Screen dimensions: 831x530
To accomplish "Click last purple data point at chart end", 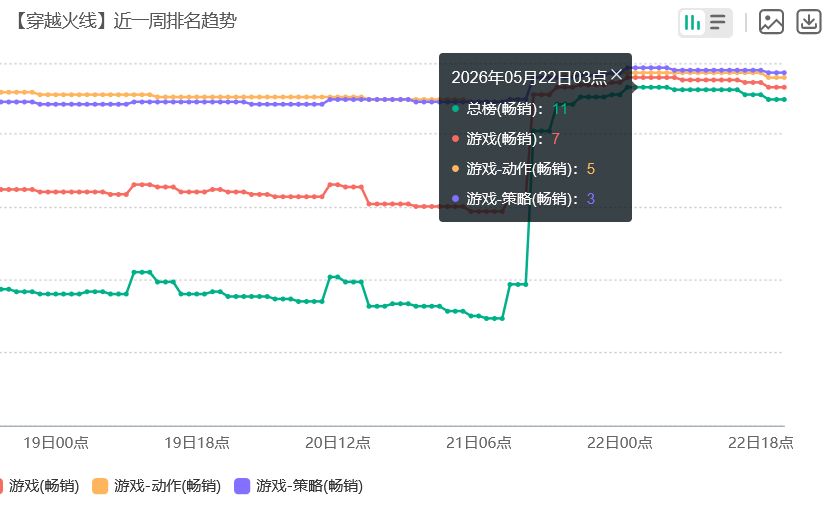I will [x=784, y=73].
